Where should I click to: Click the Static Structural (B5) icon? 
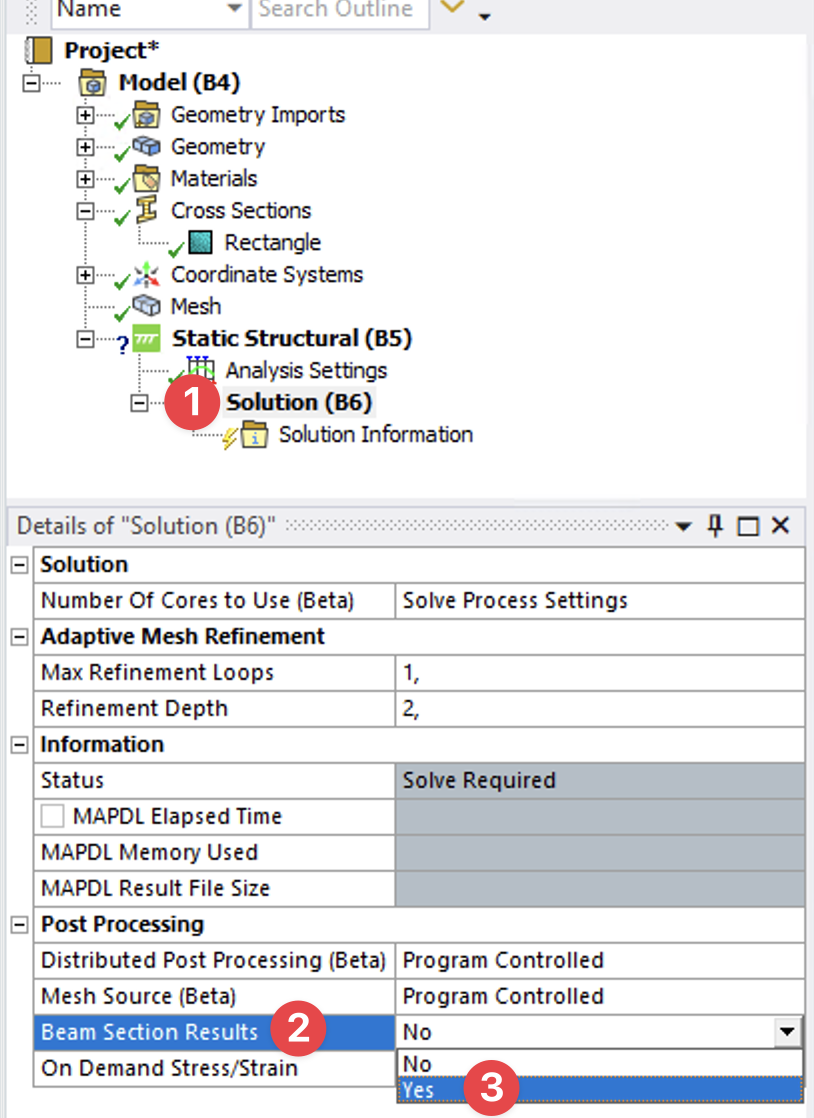[x=148, y=339]
